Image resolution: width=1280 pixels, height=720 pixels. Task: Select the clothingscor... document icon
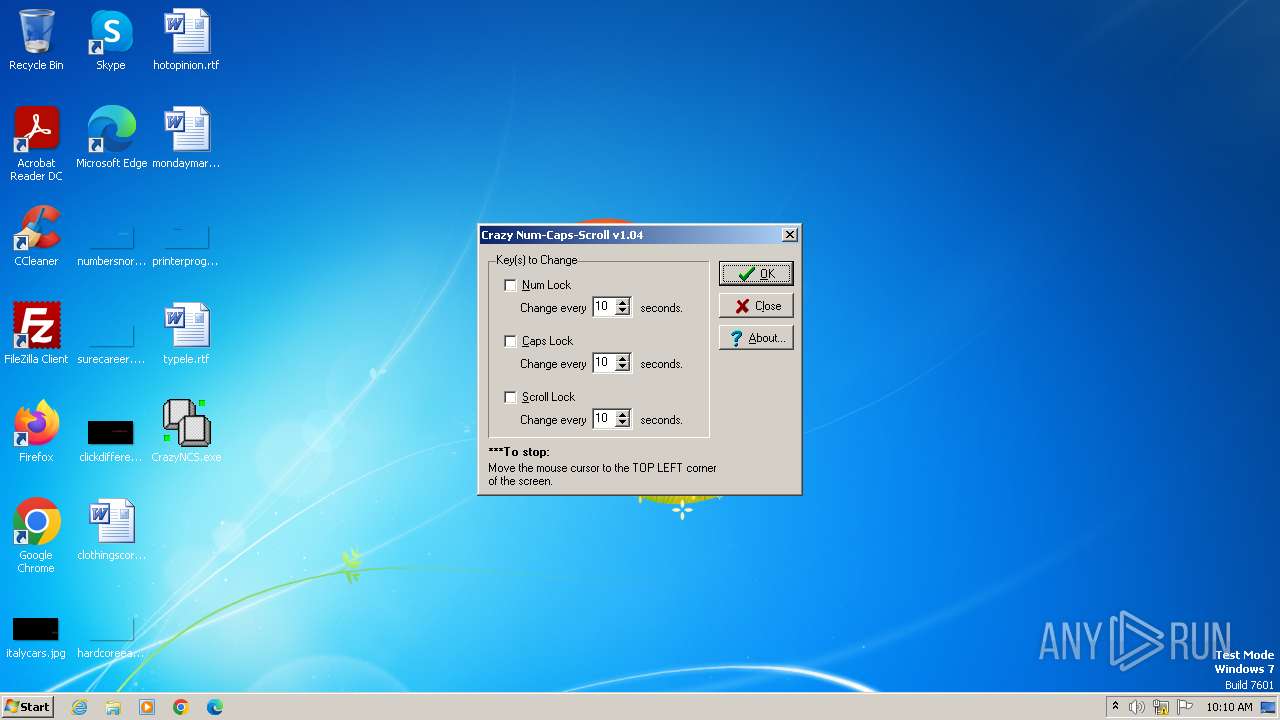[x=111, y=530]
